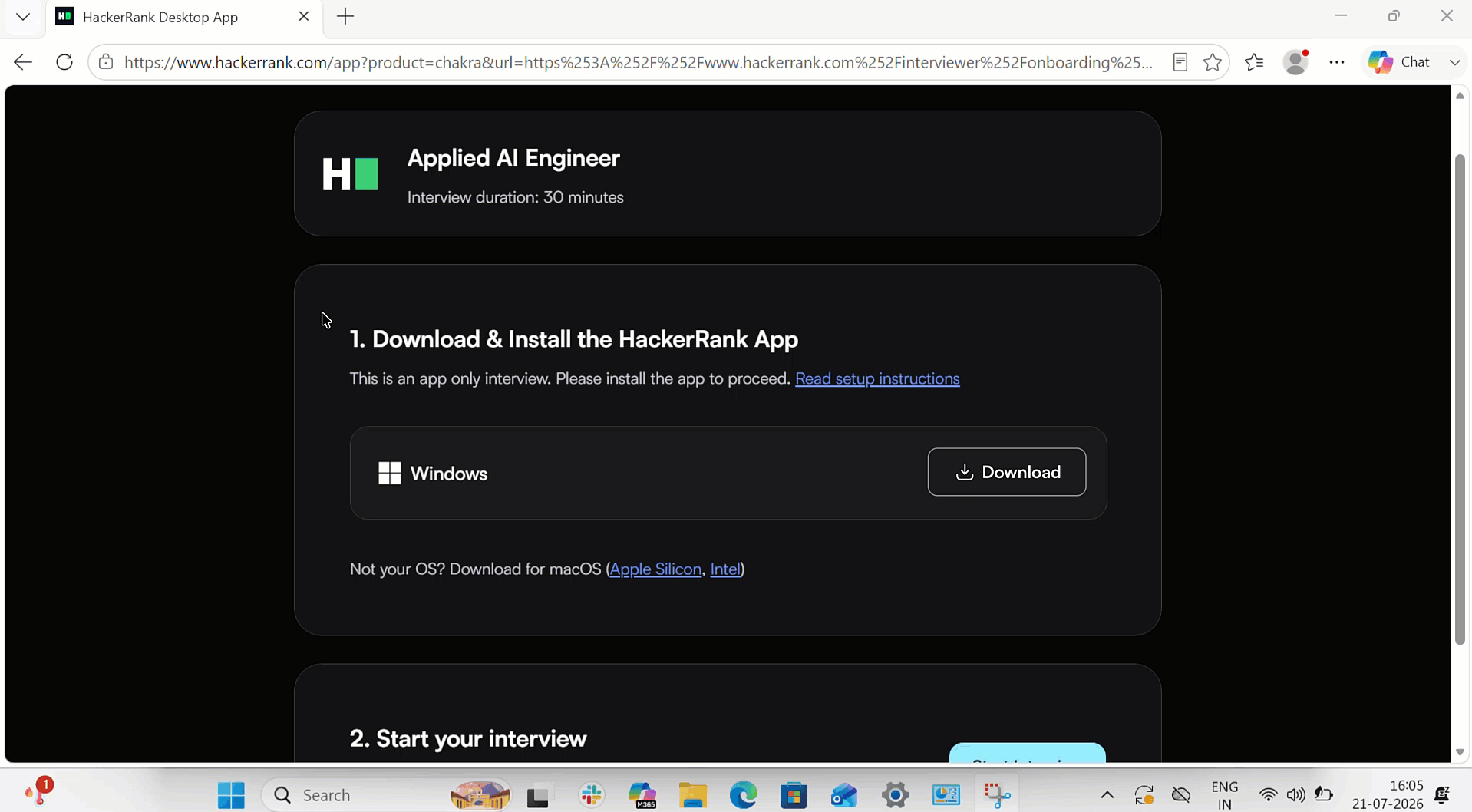
Task: Open the browser profile avatar
Action: point(1295,62)
